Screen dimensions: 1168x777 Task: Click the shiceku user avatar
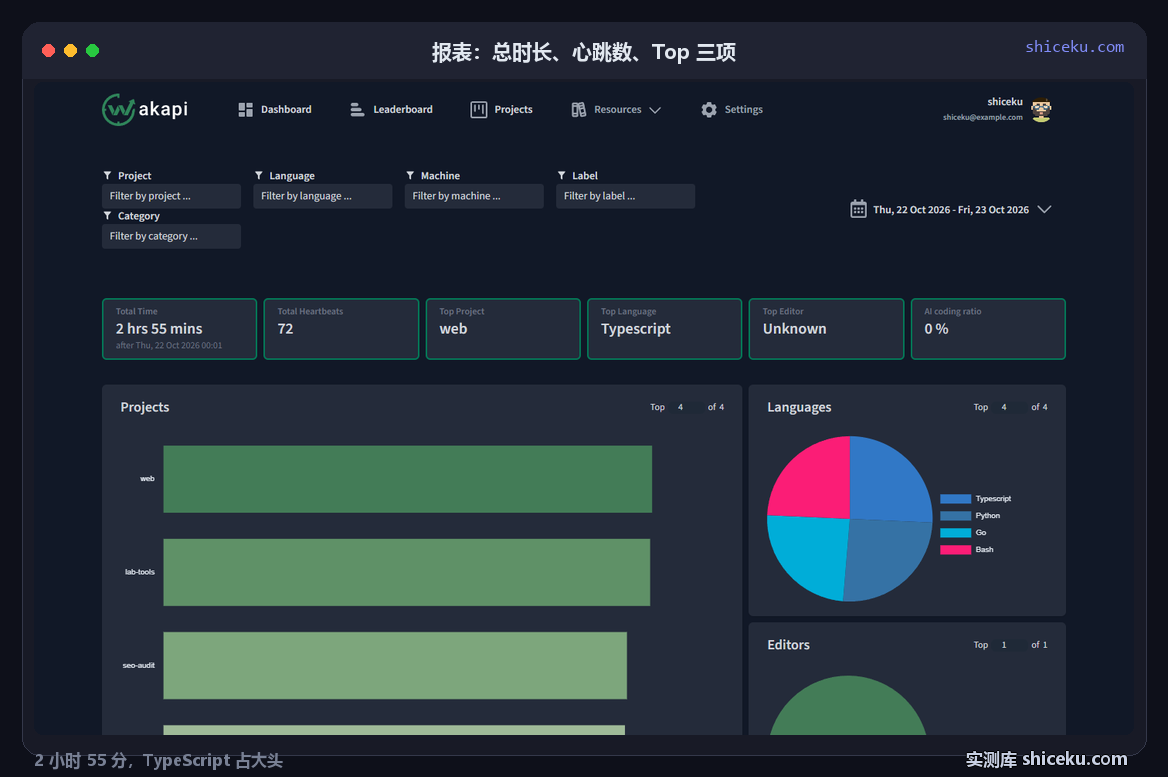point(1041,110)
